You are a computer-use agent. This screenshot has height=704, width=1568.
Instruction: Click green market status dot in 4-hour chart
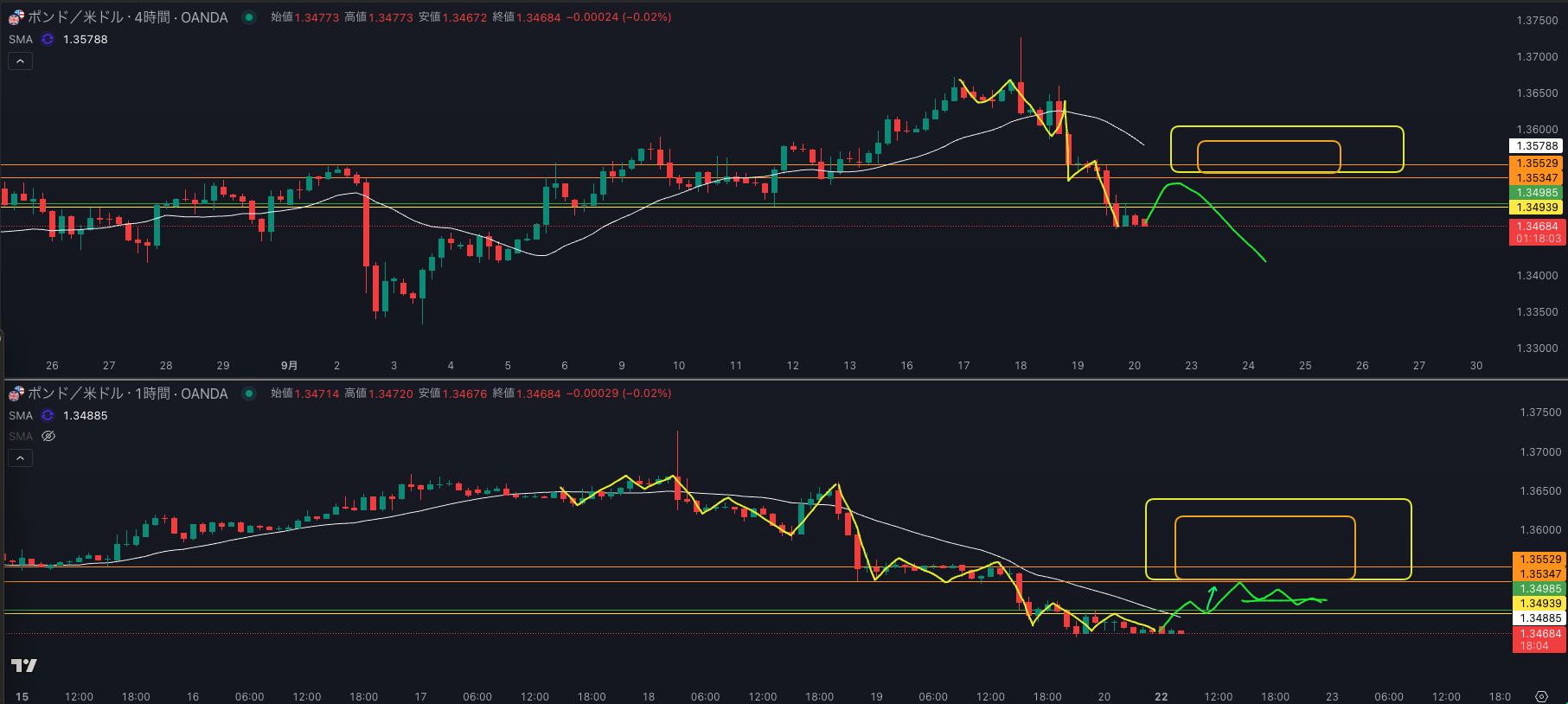pyautogui.click(x=249, y=17)
